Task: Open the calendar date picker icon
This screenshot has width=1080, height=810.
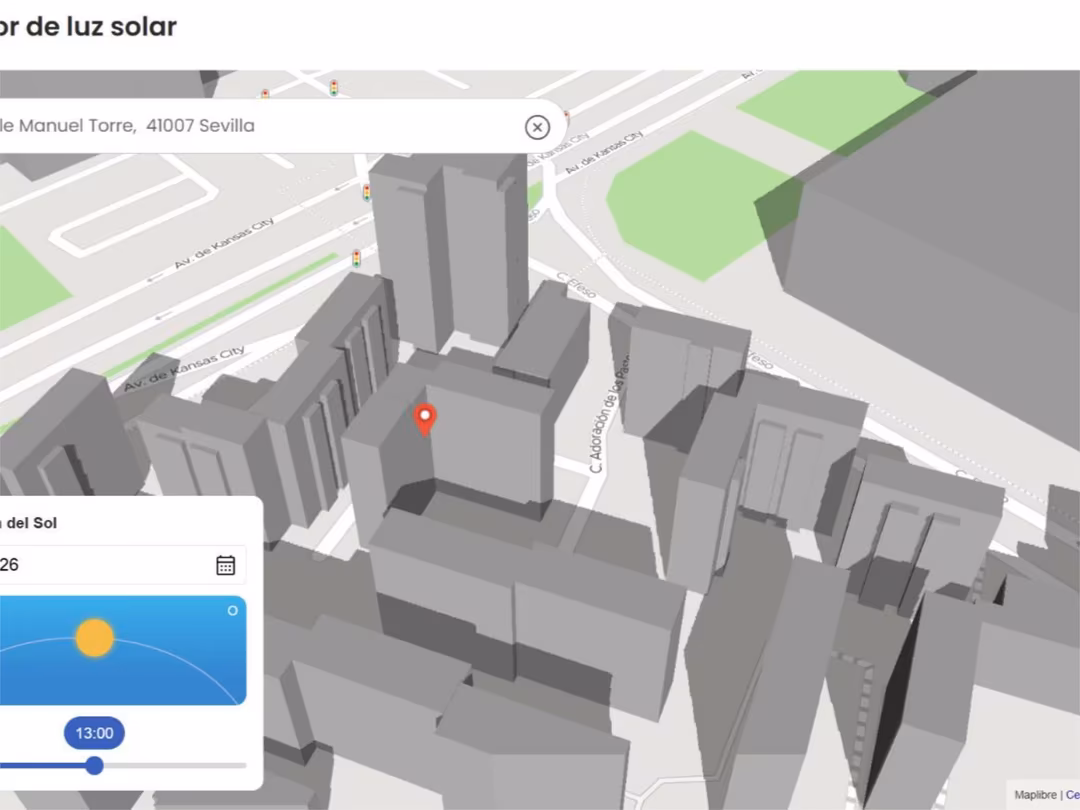Action: coord(226,565)
